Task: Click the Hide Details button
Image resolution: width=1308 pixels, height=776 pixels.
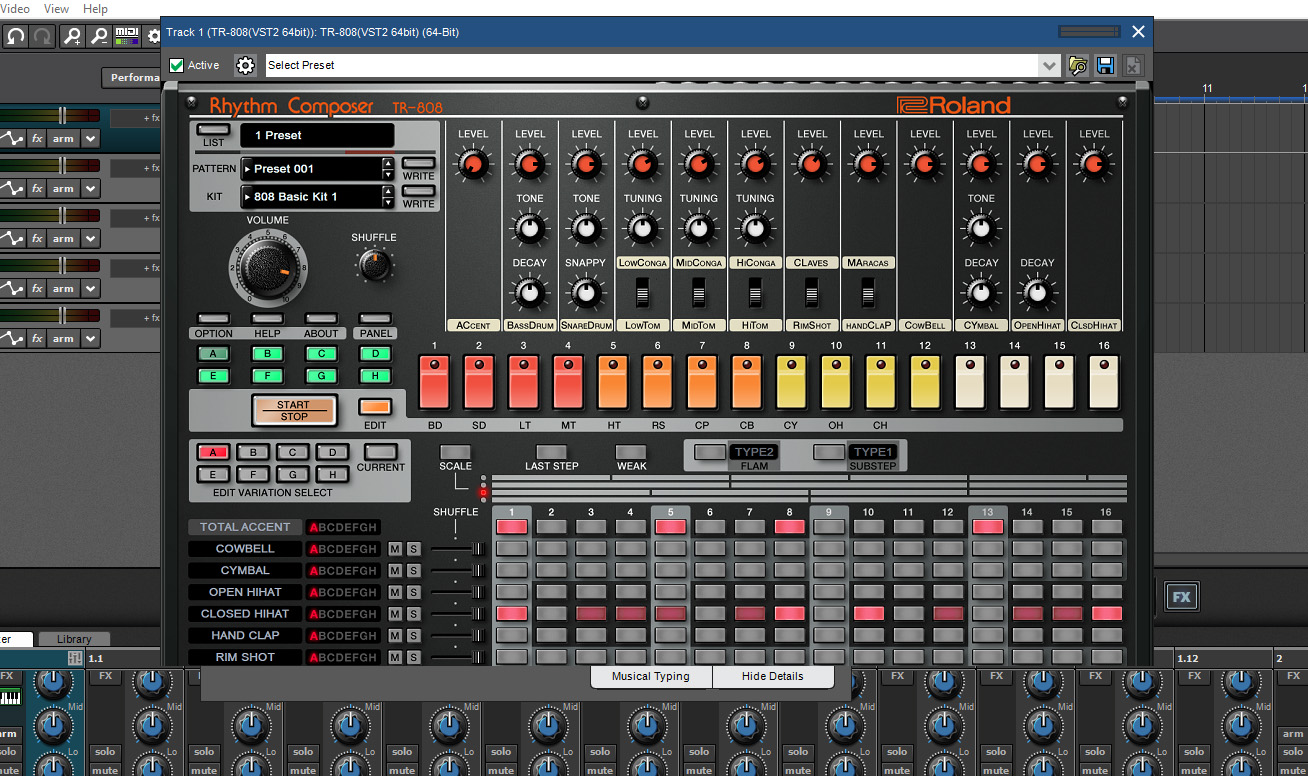Action: click(x=773, y=676)
